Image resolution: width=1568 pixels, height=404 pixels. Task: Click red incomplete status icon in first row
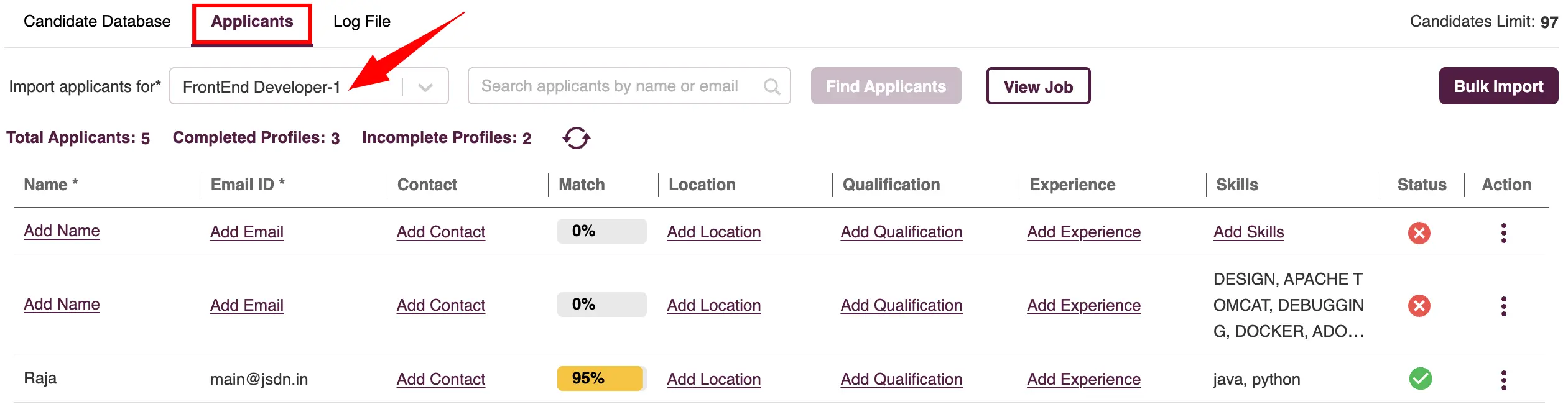(1419, 233)
